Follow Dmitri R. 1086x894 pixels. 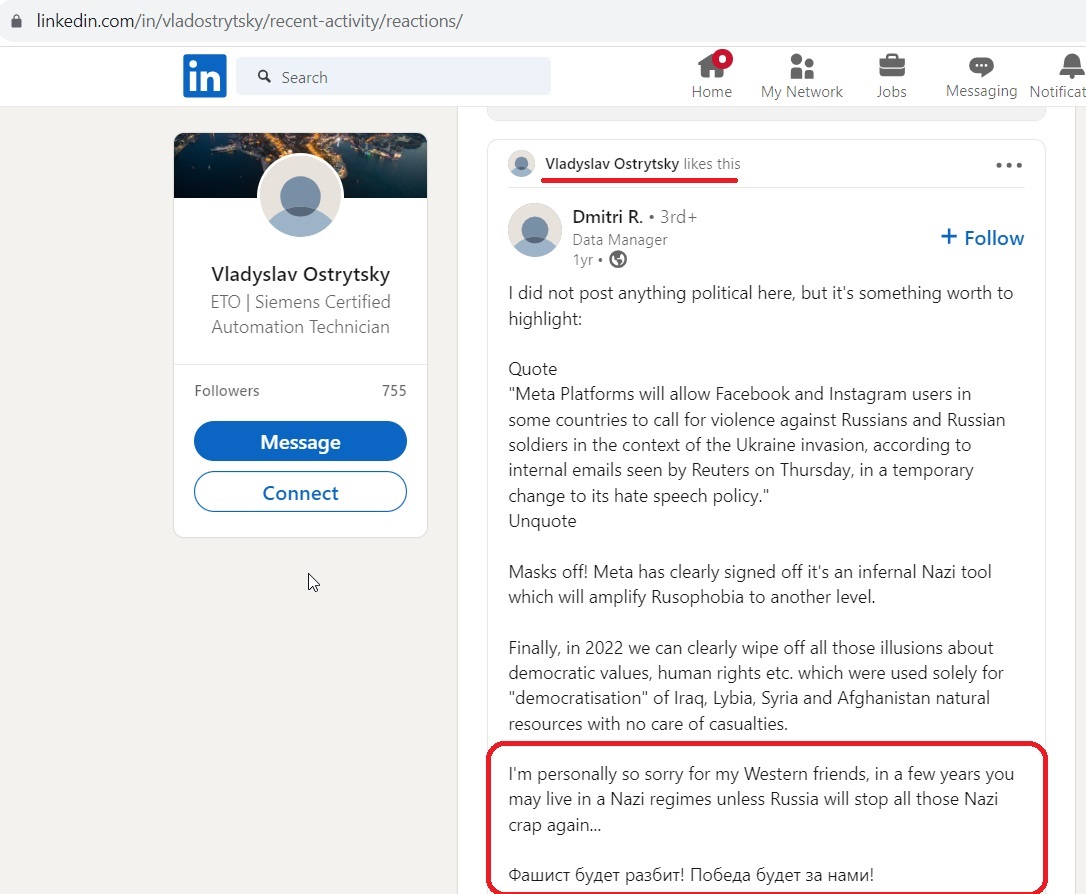coord(982,238)
